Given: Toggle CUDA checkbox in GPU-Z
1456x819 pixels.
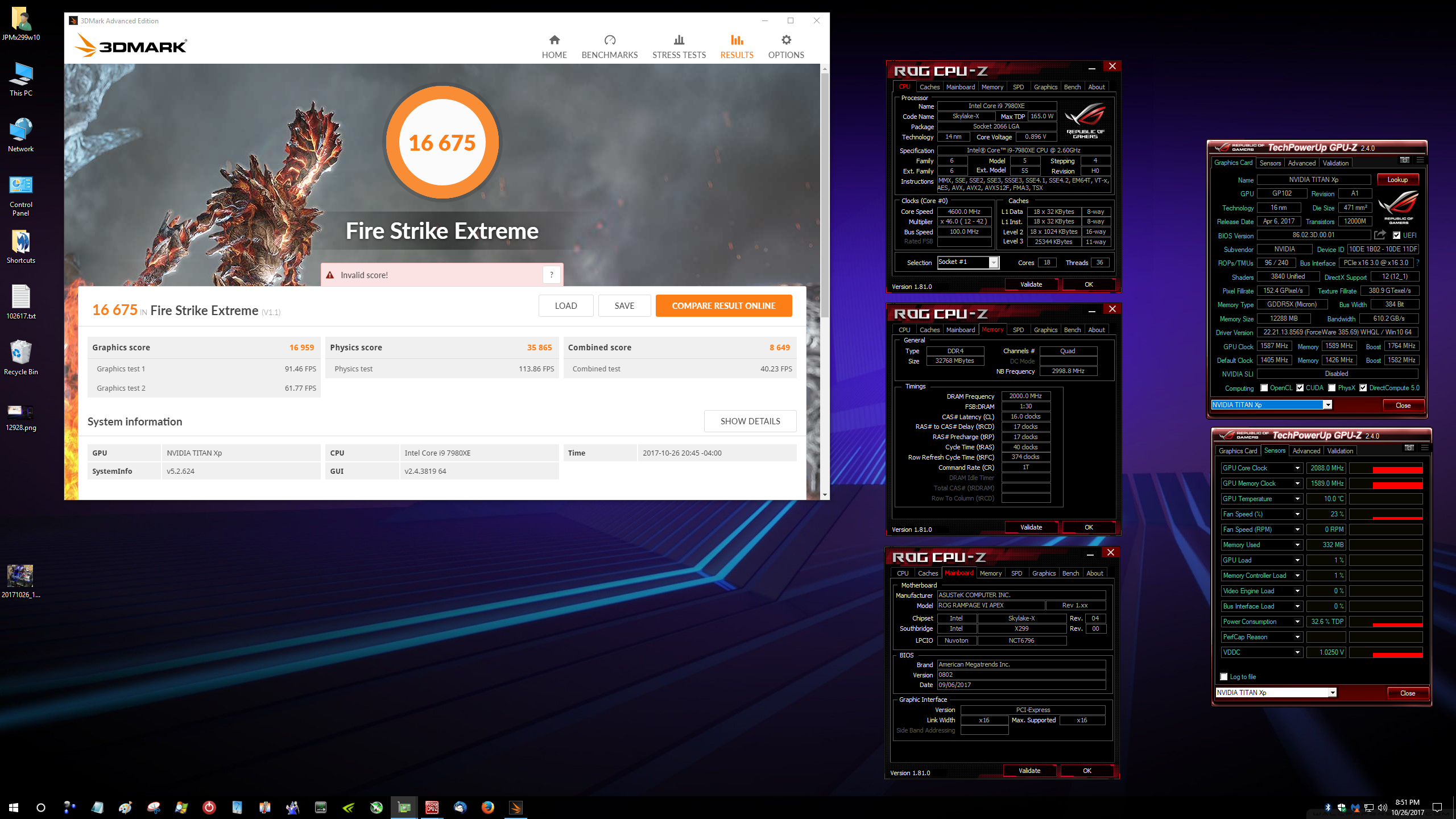Looking at the screenshot, I should point(1300,388).
